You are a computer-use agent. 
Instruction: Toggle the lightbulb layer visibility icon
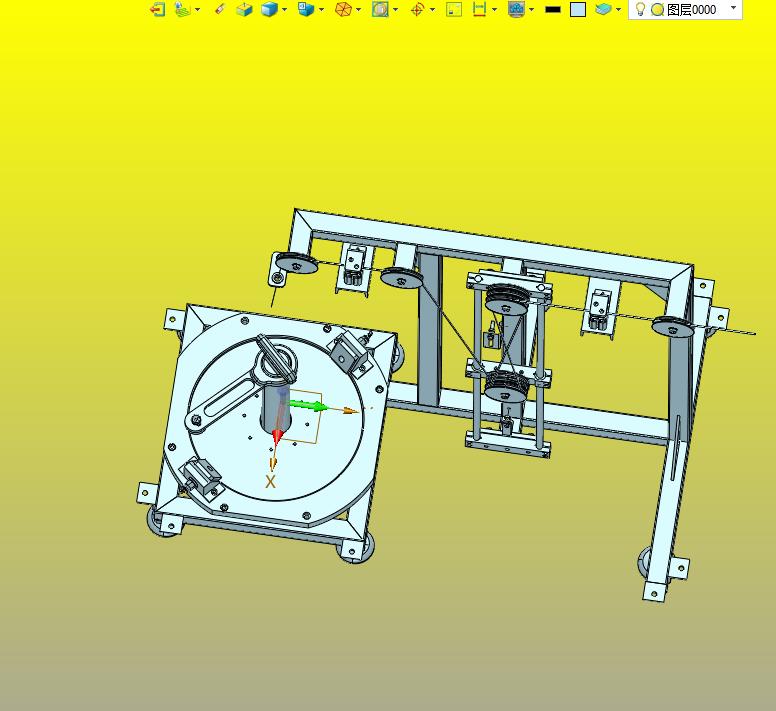click(x=640, y=9)
